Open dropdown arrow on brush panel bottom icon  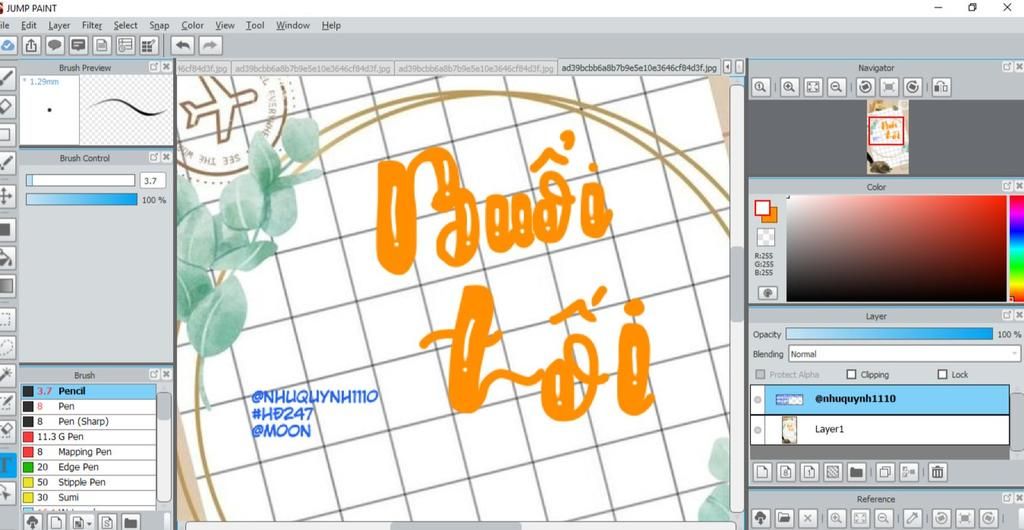[88, 522]
